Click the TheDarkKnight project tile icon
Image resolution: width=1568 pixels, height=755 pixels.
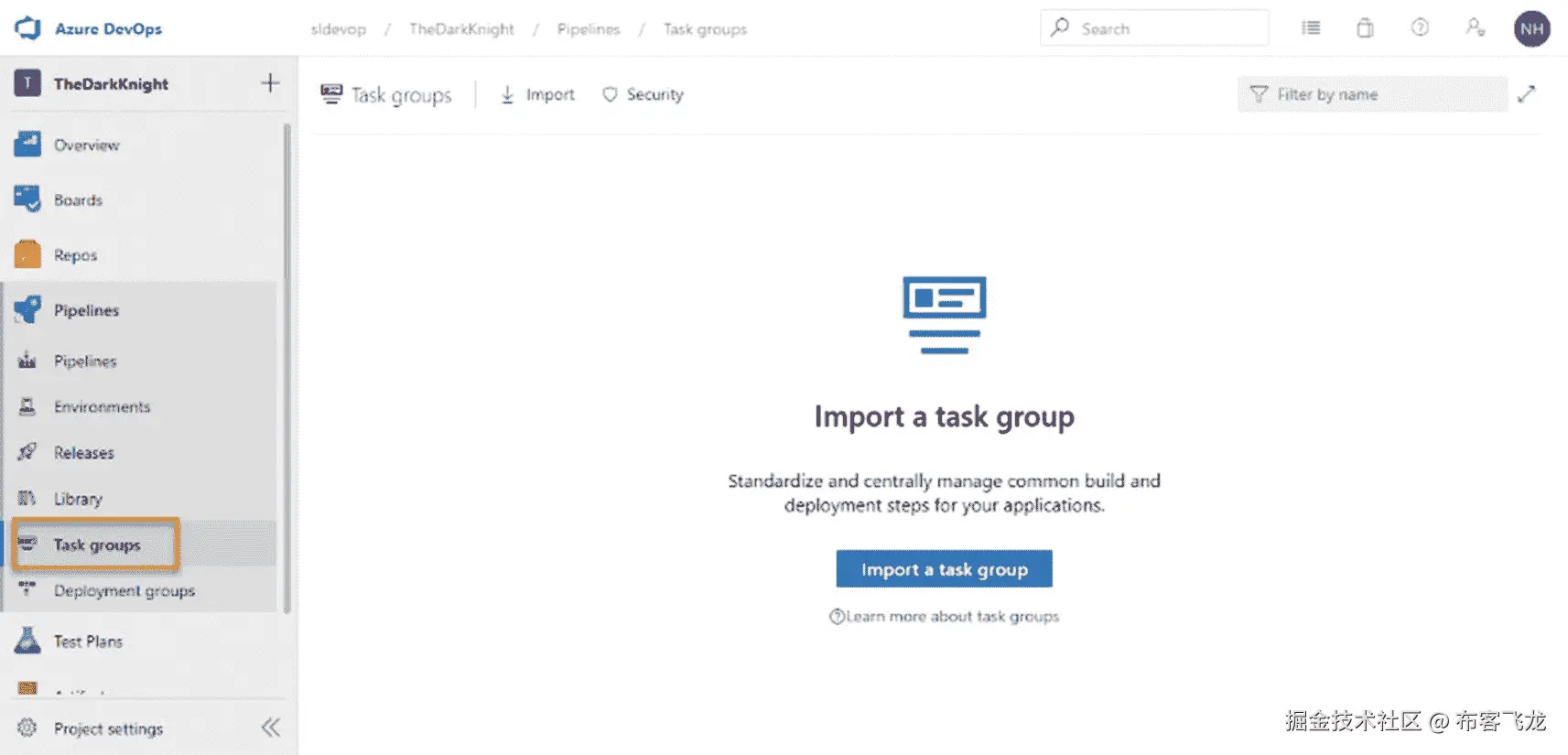[27, 83]
